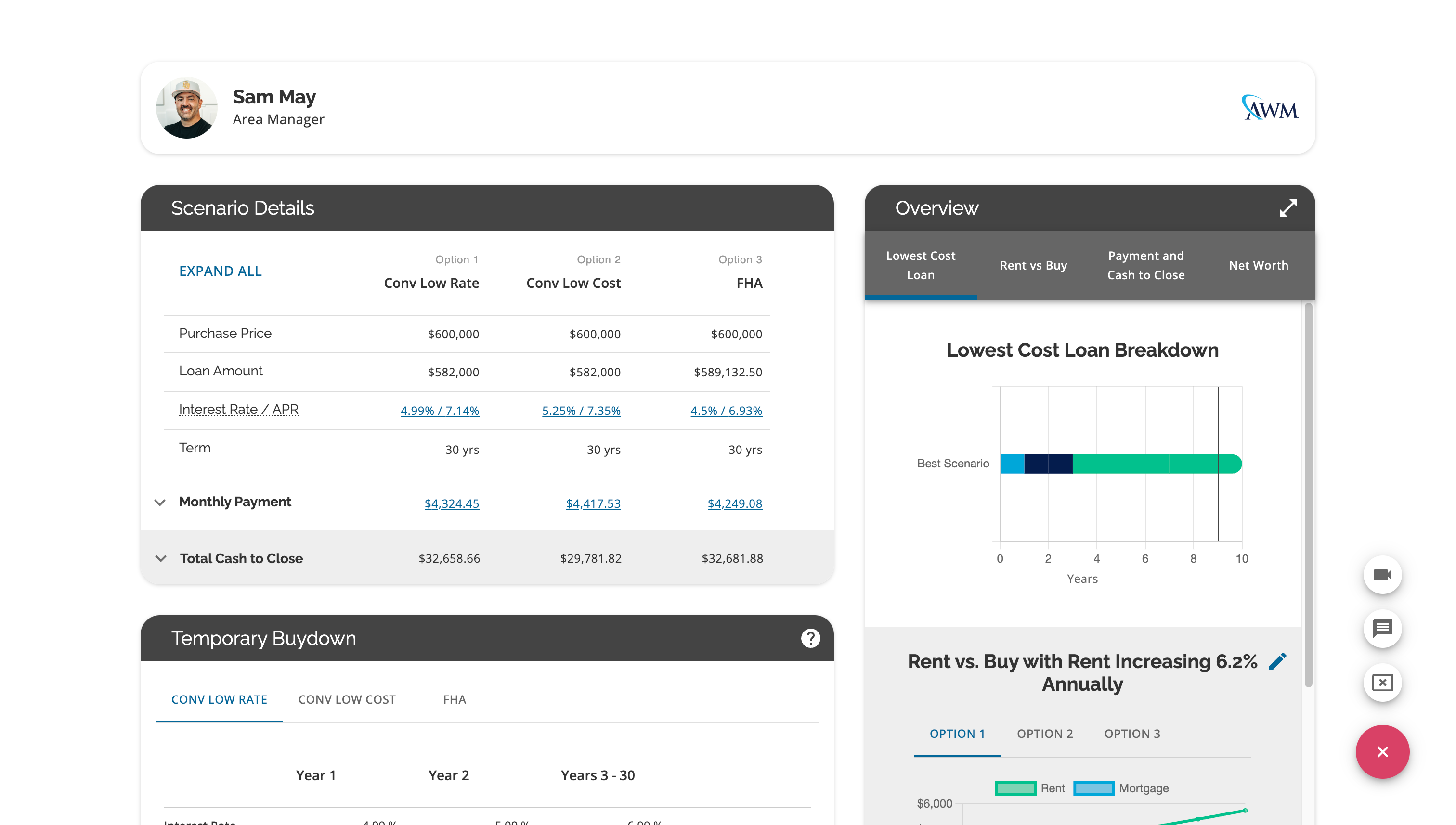Open the FHA buydown tab

click(x=454, y=699)
